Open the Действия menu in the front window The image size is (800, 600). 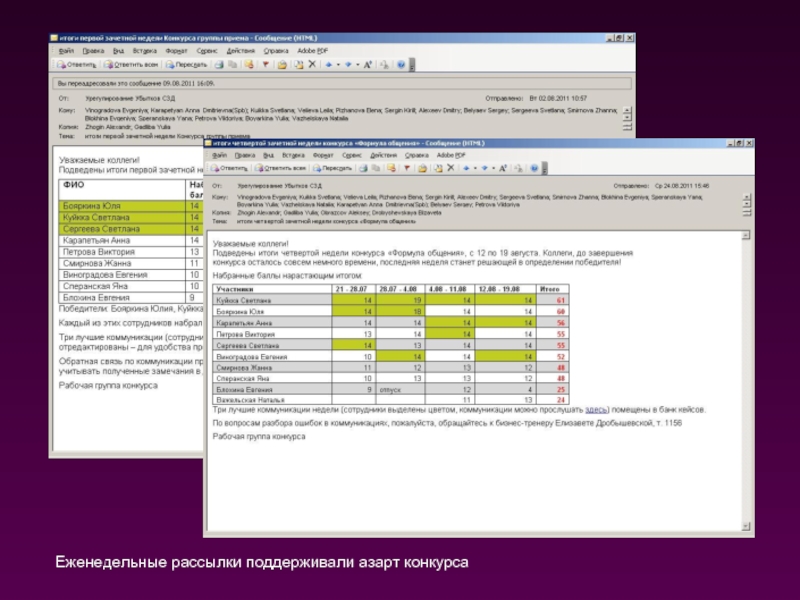383,155
